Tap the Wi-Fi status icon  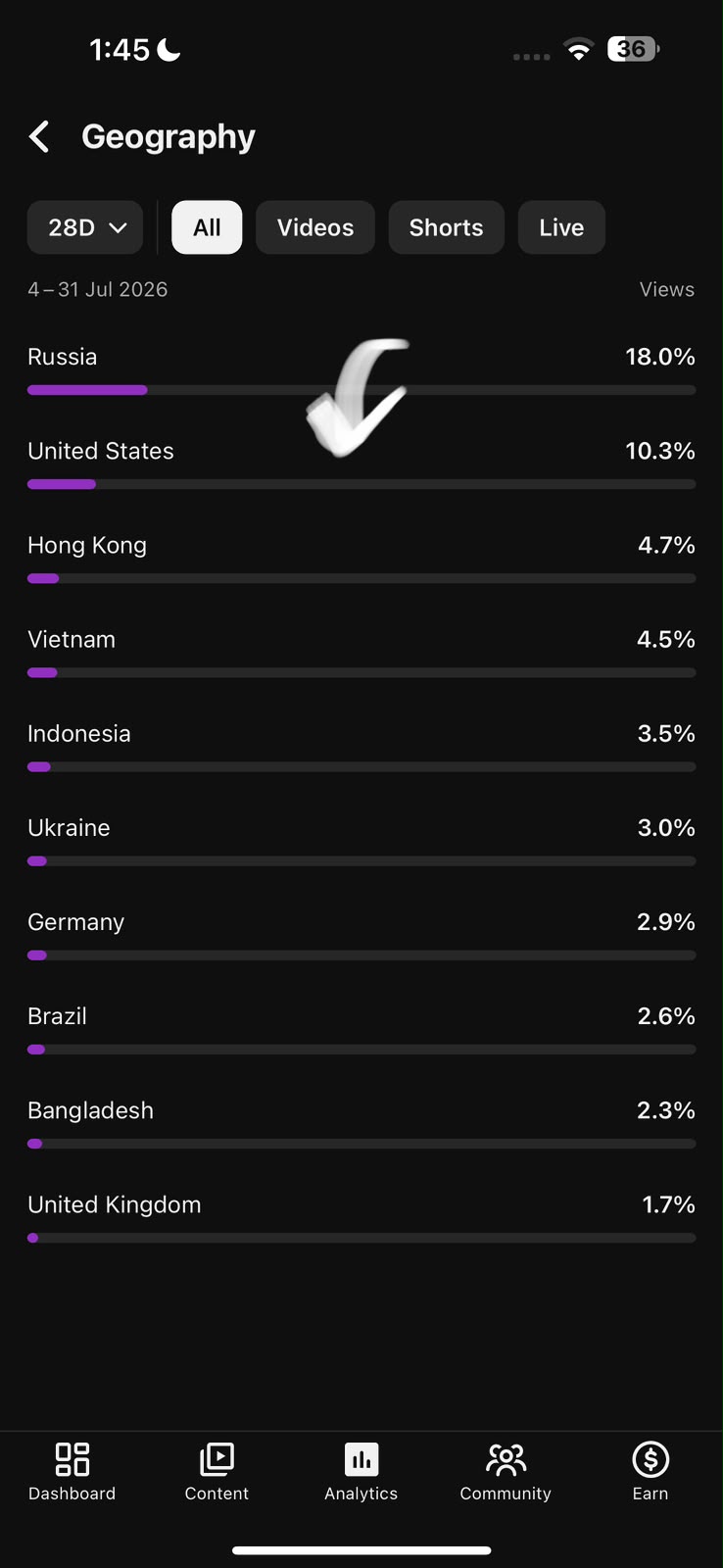[x=579, y=49]
